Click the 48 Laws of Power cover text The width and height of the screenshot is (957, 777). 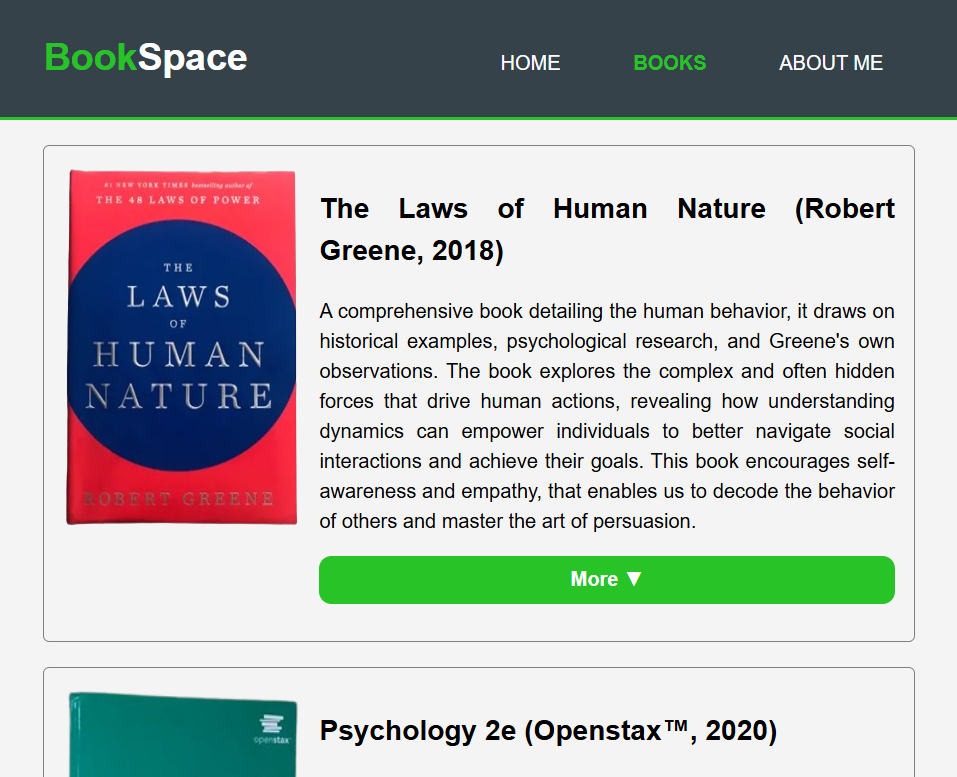click(178, 200)
